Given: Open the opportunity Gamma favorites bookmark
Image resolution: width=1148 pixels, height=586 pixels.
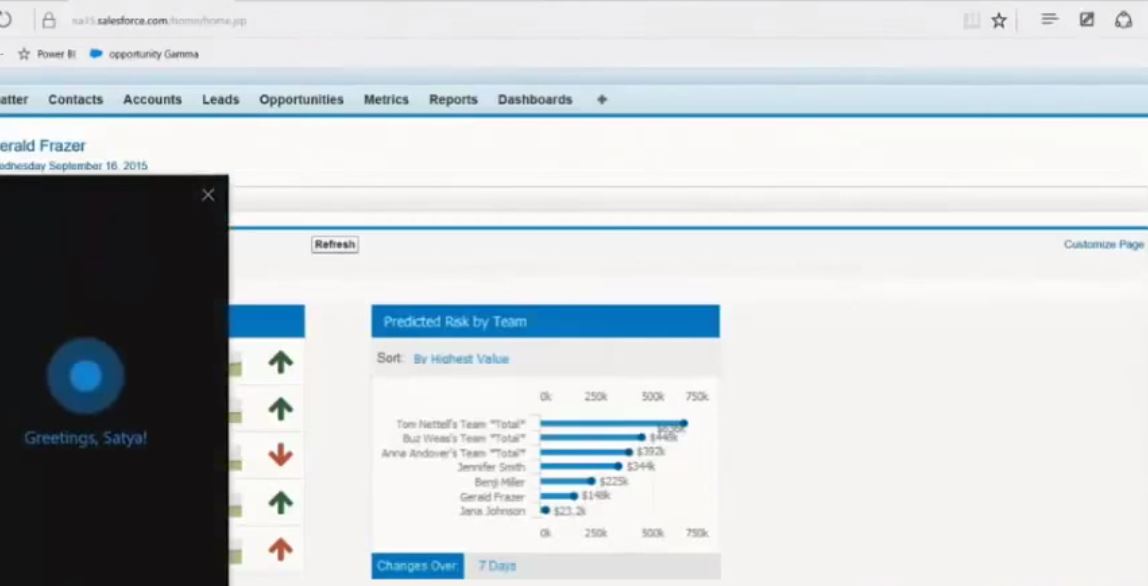Looking at the screenshot, I should point(144,54).
